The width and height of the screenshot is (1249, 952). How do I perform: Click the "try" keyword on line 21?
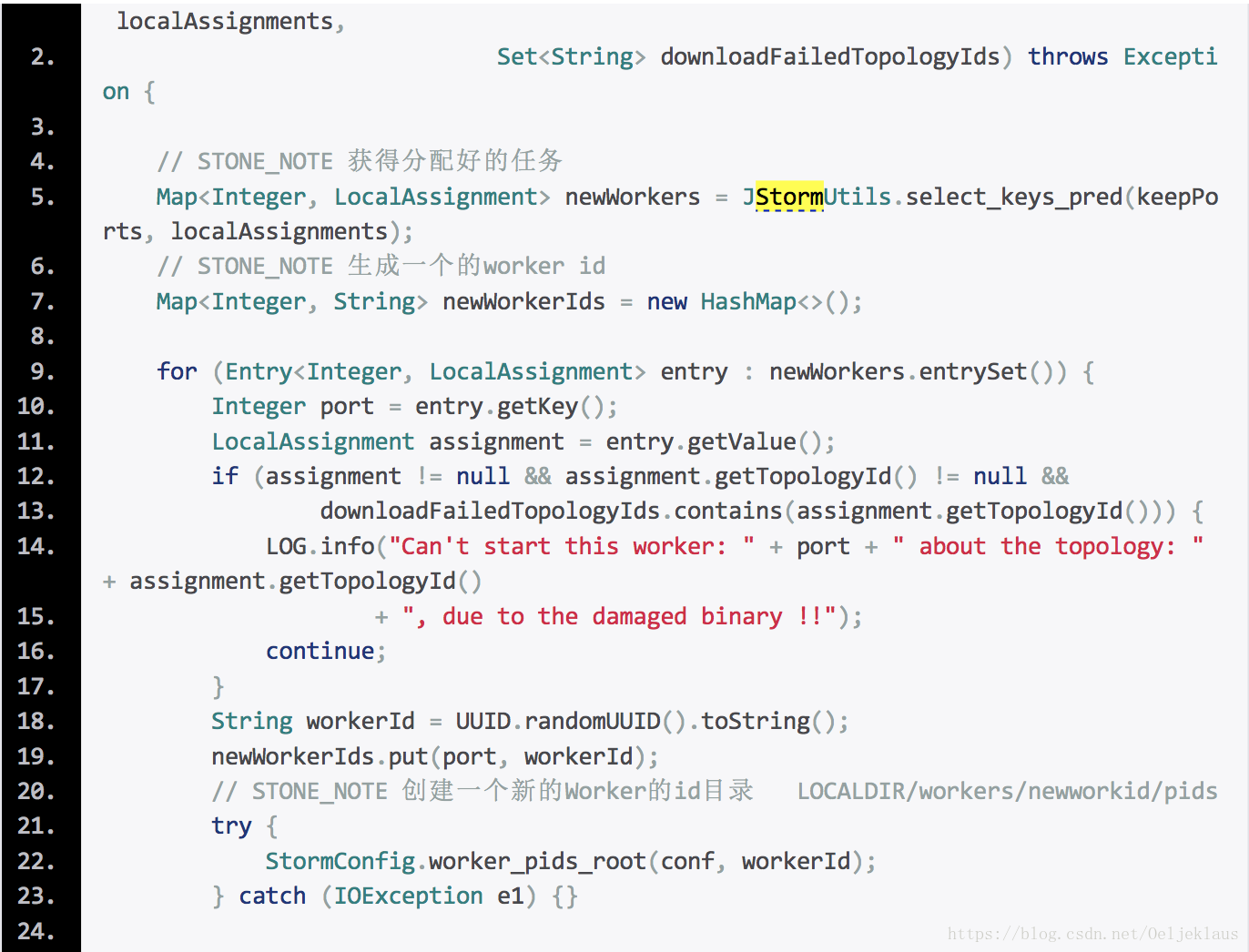tap(231, 826)
